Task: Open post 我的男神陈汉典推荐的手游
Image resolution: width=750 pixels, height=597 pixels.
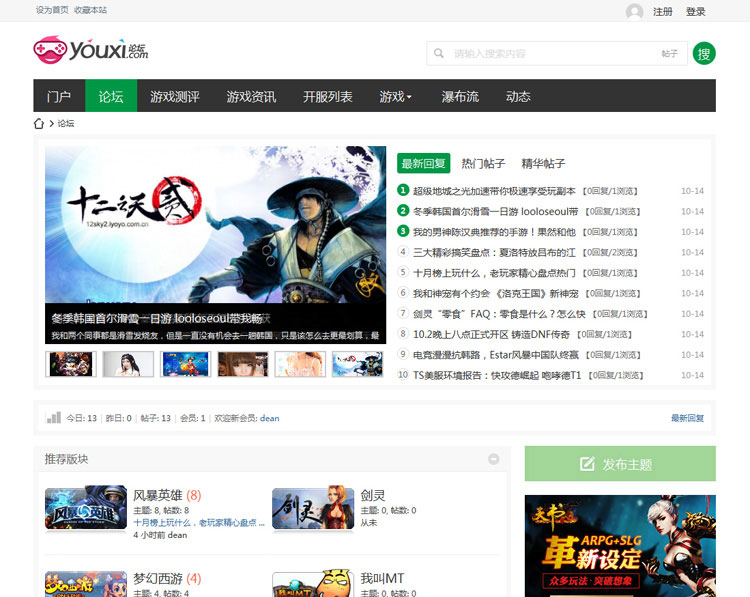Action: point(494,232)
